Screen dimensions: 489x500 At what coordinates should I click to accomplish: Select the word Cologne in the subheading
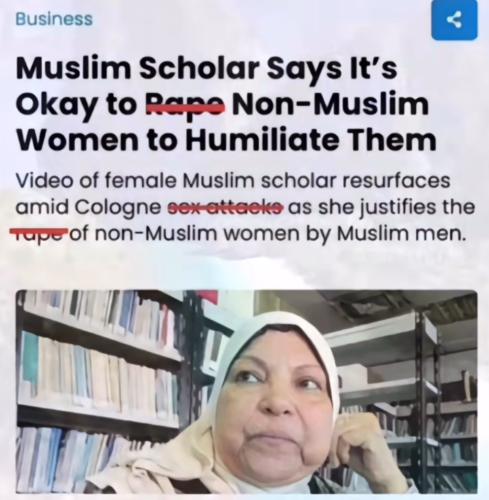tap(118, 208)
